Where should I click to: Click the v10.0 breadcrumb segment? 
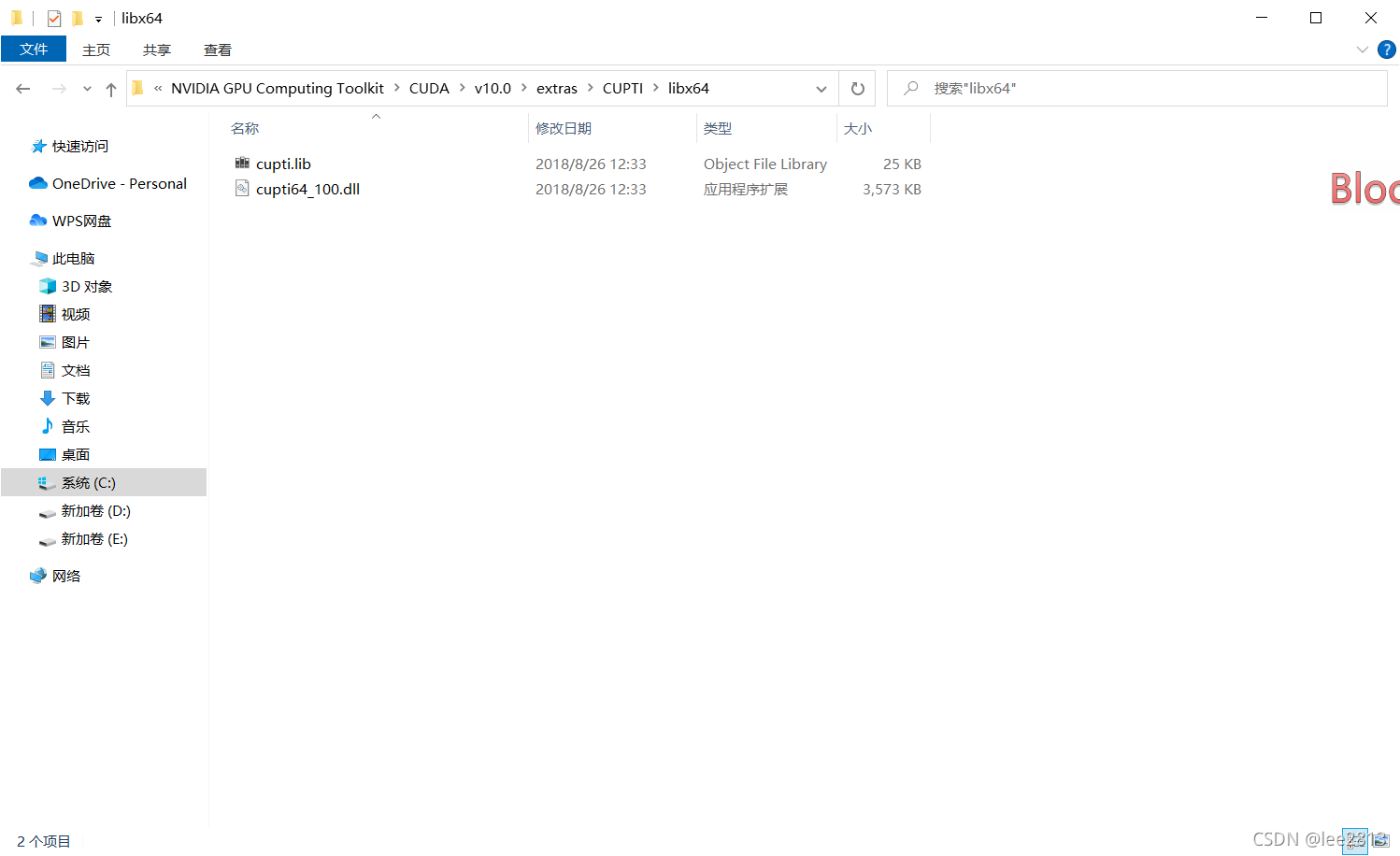pos(493,88)
